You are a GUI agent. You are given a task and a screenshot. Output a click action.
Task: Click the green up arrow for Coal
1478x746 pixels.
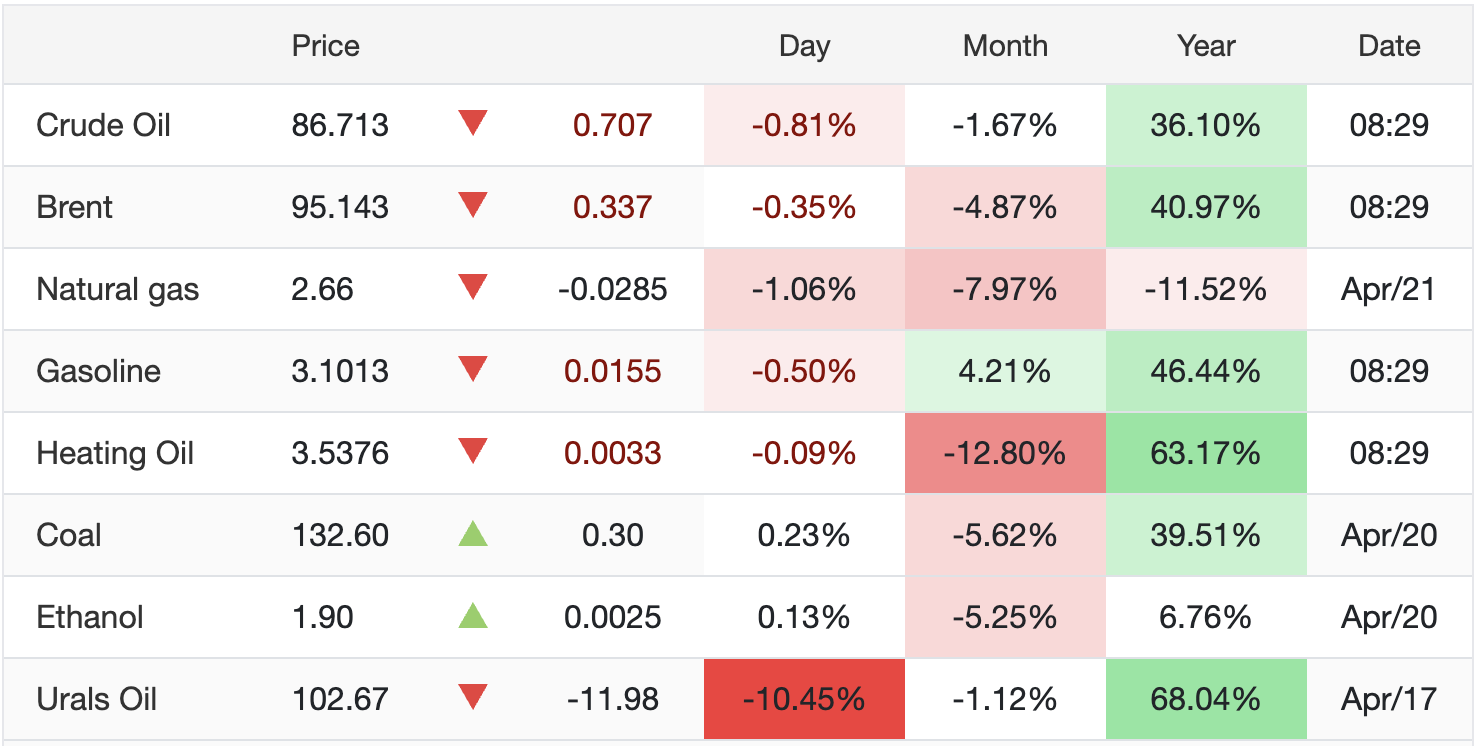pyautogui.click(x=472, y=535)
